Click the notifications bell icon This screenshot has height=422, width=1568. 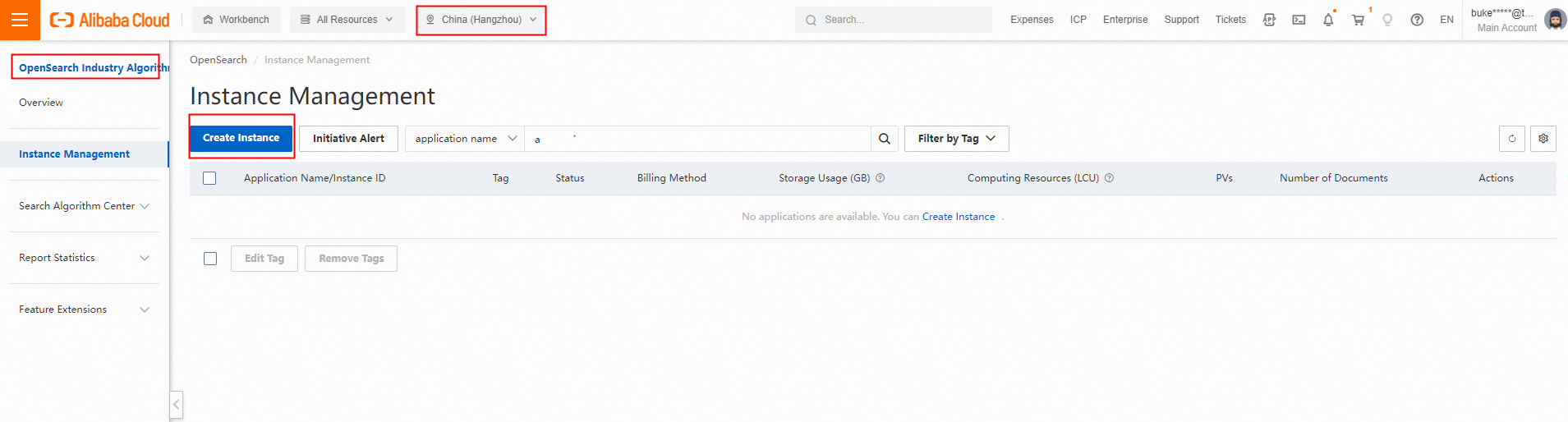point(1328,20)
